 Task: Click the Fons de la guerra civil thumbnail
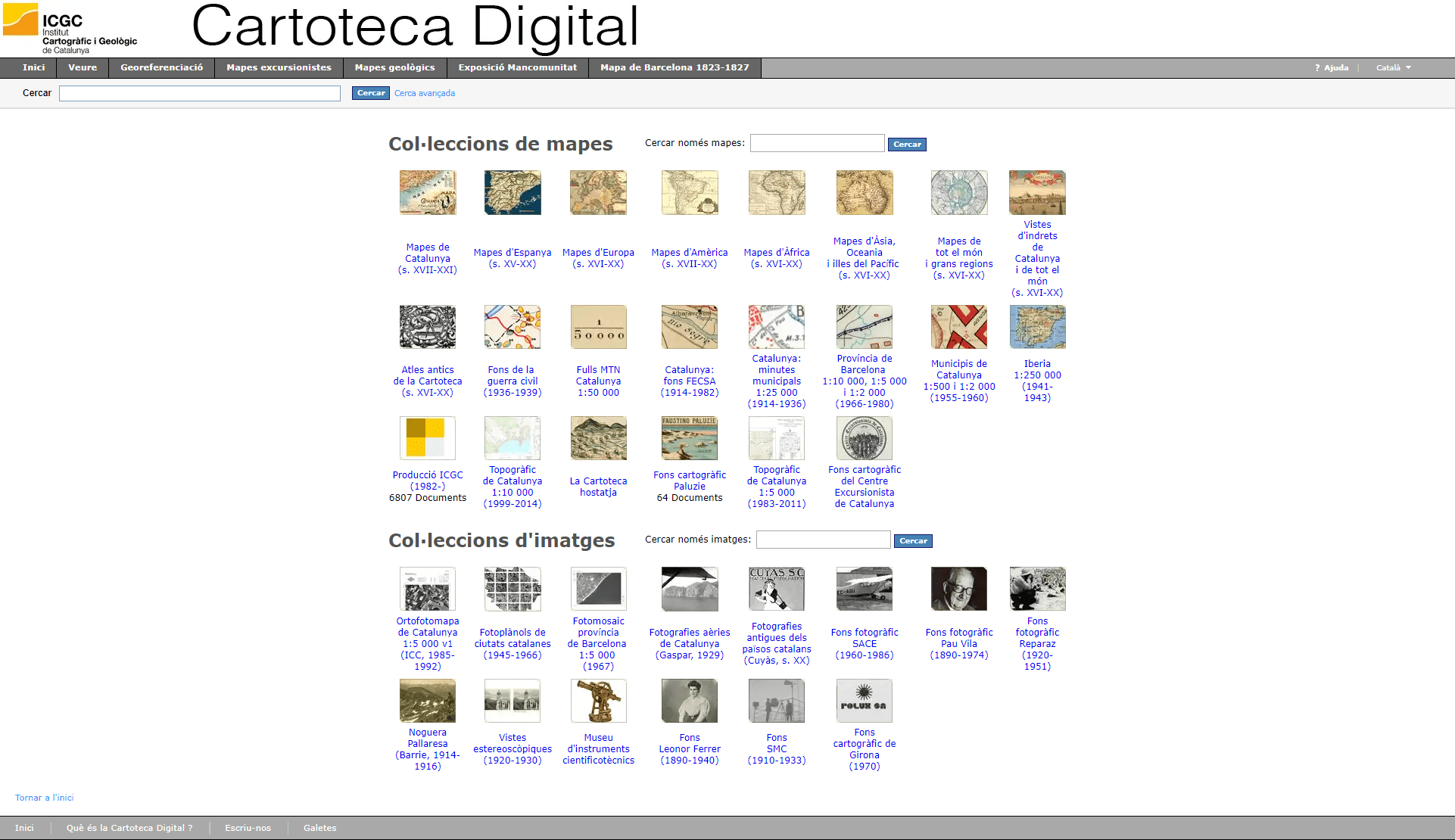[x=513, y=327]
